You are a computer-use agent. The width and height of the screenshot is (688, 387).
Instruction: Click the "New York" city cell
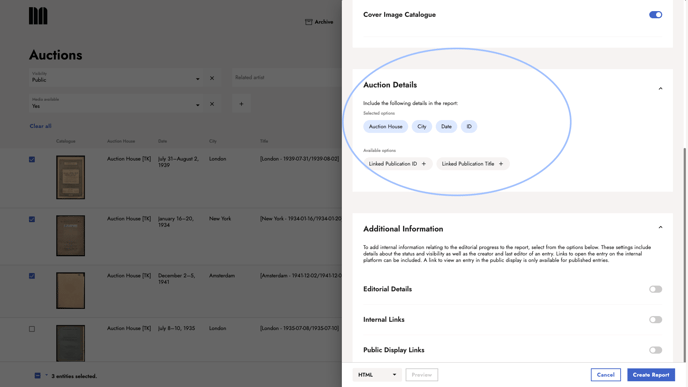(220, 219)
